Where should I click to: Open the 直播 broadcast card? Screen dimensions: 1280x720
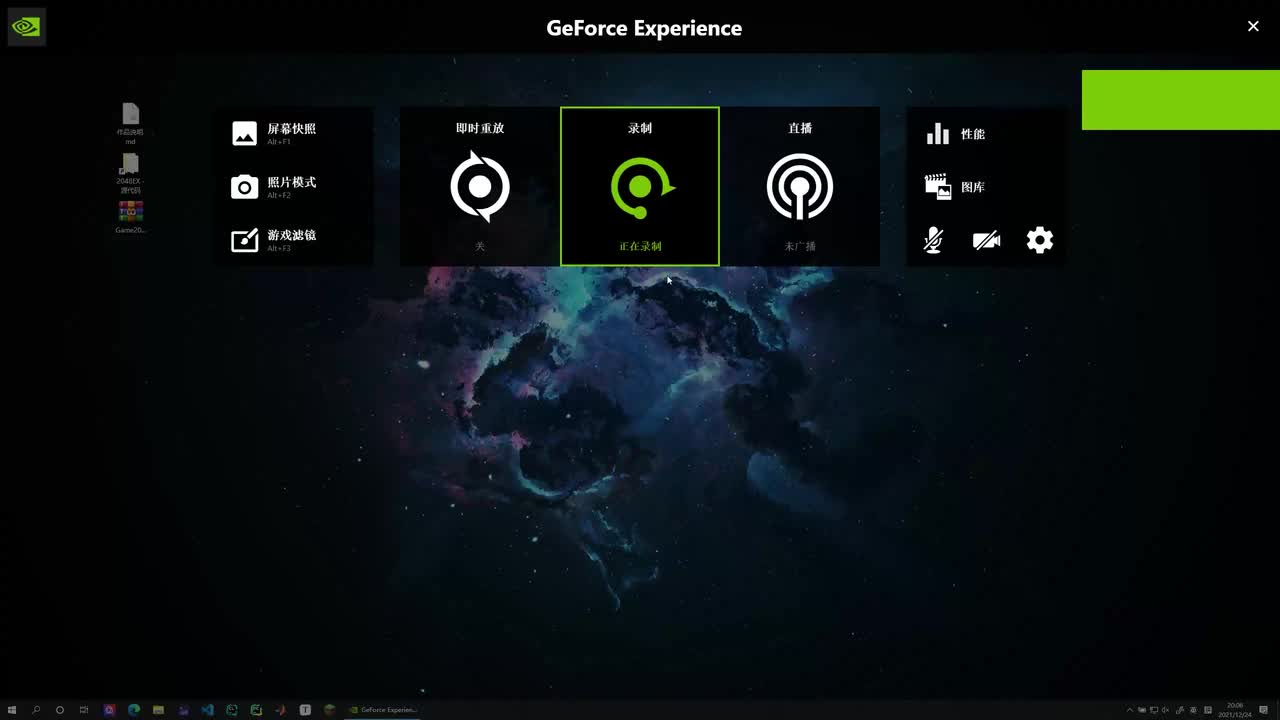(x=800, y=186)
